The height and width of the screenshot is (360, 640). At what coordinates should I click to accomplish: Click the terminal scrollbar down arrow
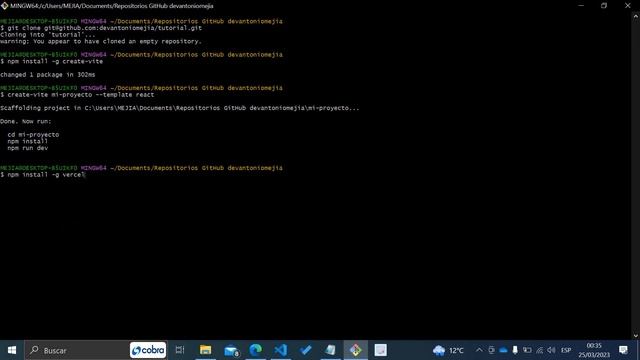click(636, 336)
